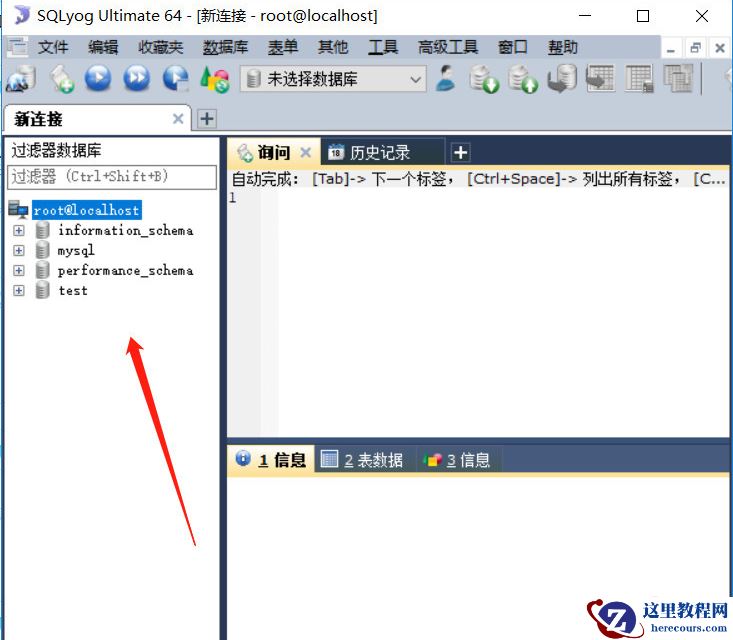
Task: Click the execute all queries icon
Action: click(x=137, y=78)
